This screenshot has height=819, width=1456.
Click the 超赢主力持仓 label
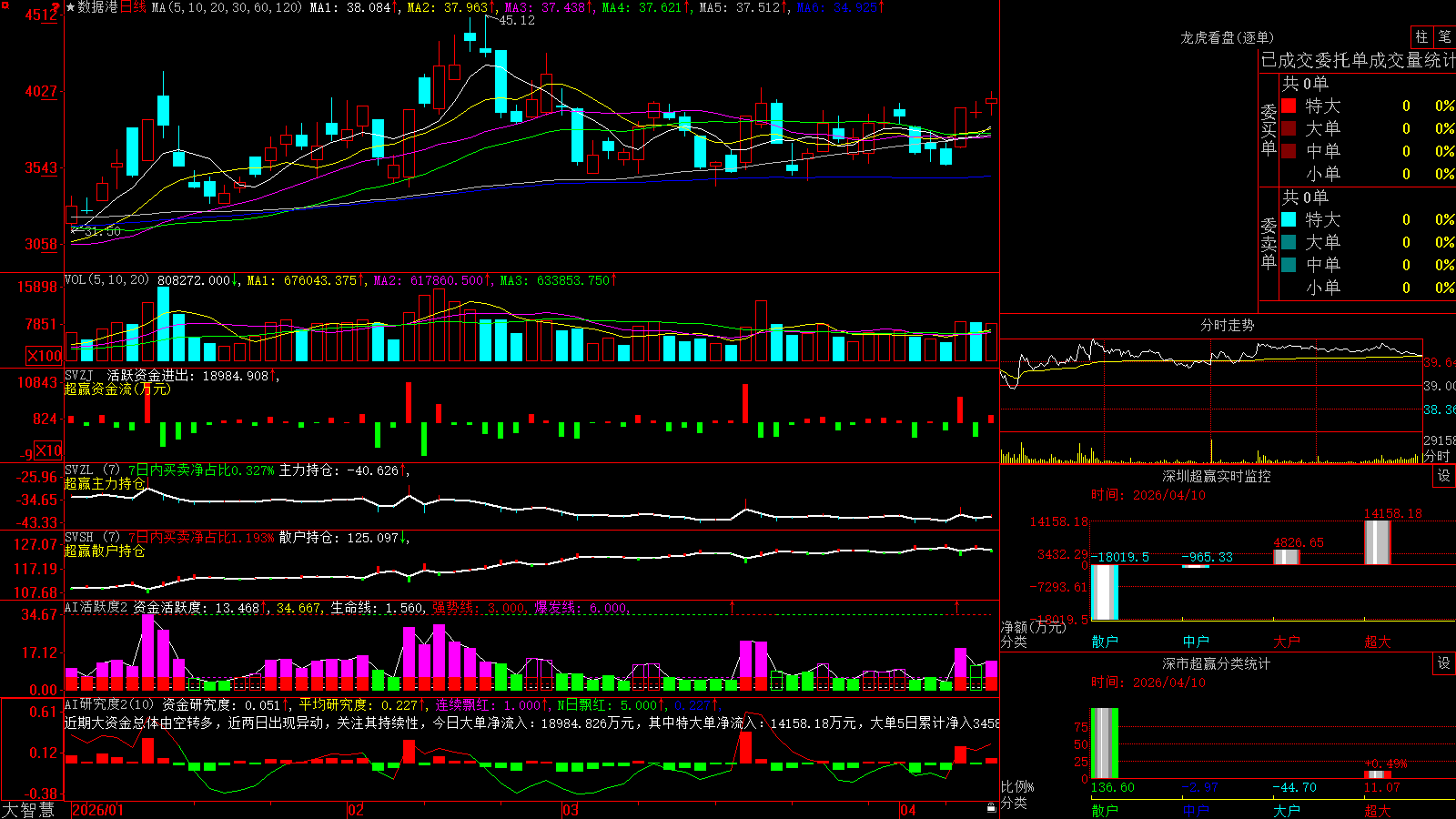point(105,483)
